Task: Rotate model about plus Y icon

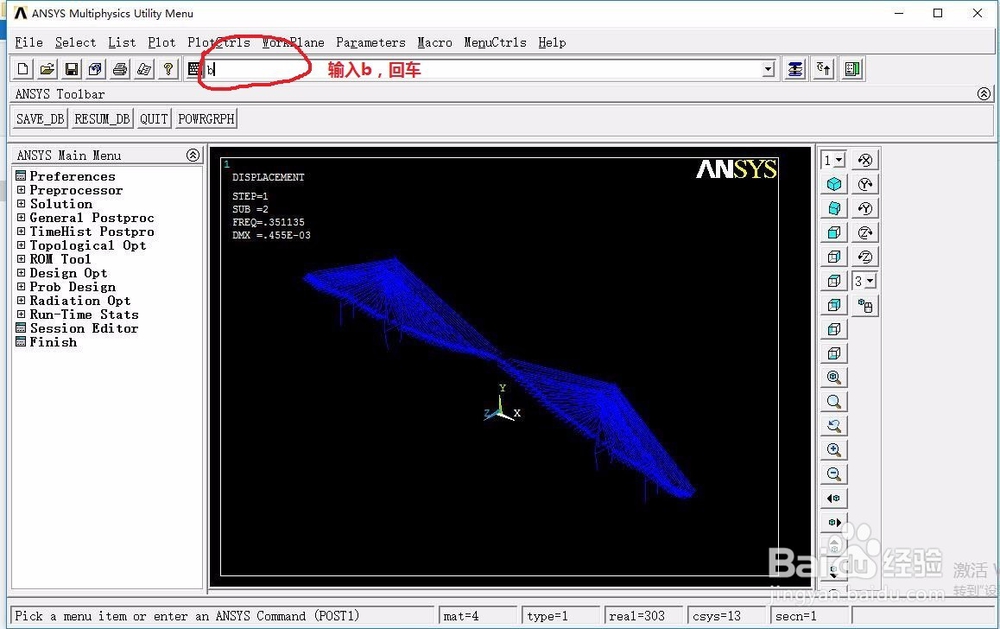Action: pos(865,184)
